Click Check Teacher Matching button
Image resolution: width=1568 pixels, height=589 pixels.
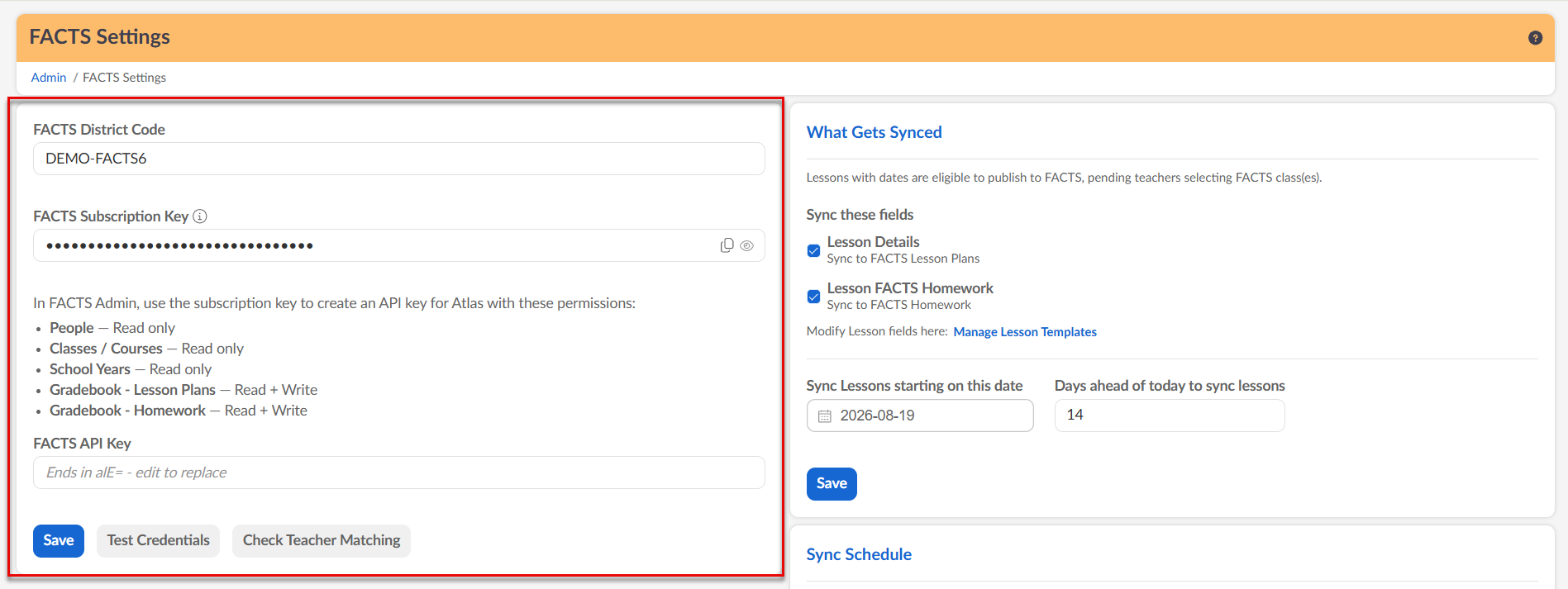tap(322, 541)
